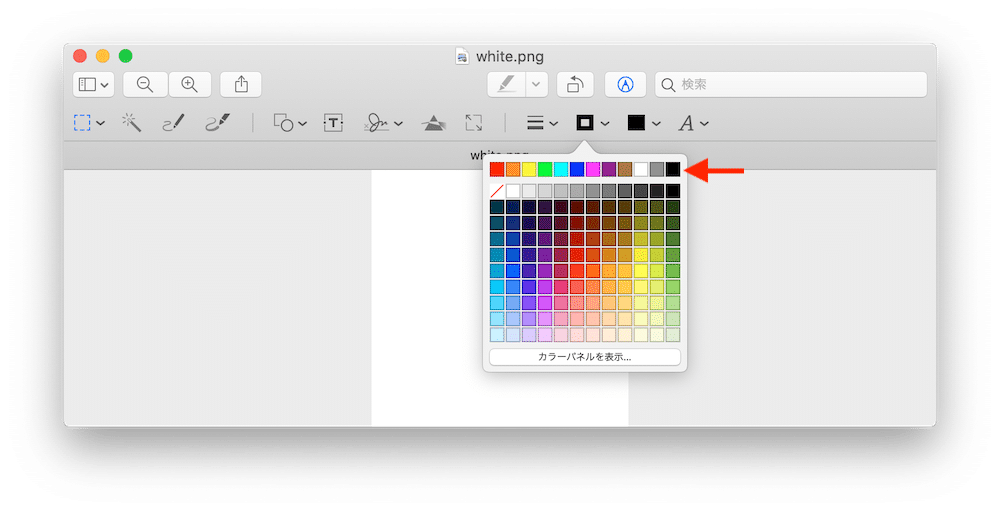Choose the black swatch in top row
The image size is (1000, 511).
tap(673, 169)
